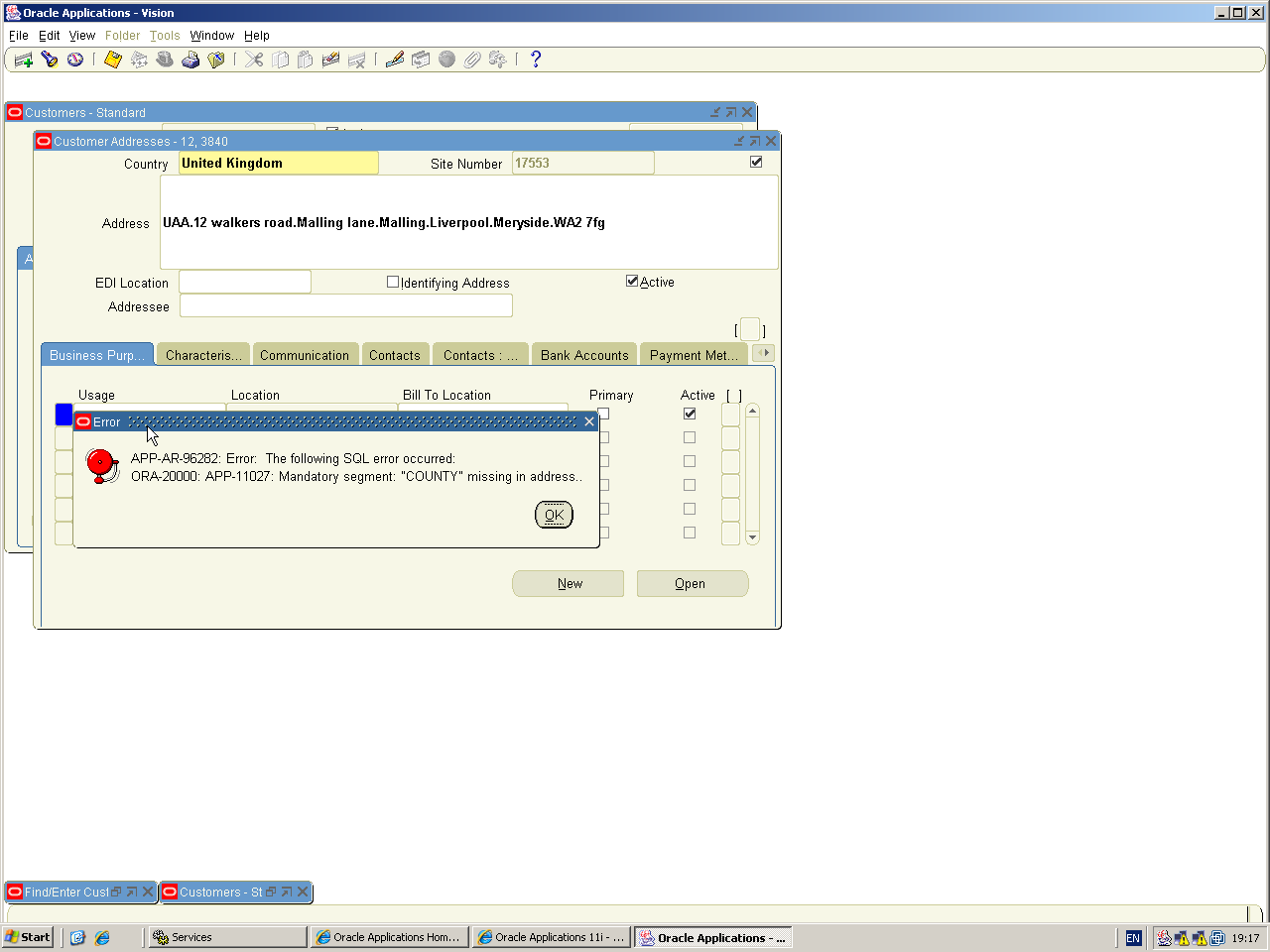1270x952 pixels.
Task: Open the Window menu
Action: click(212, 36)
